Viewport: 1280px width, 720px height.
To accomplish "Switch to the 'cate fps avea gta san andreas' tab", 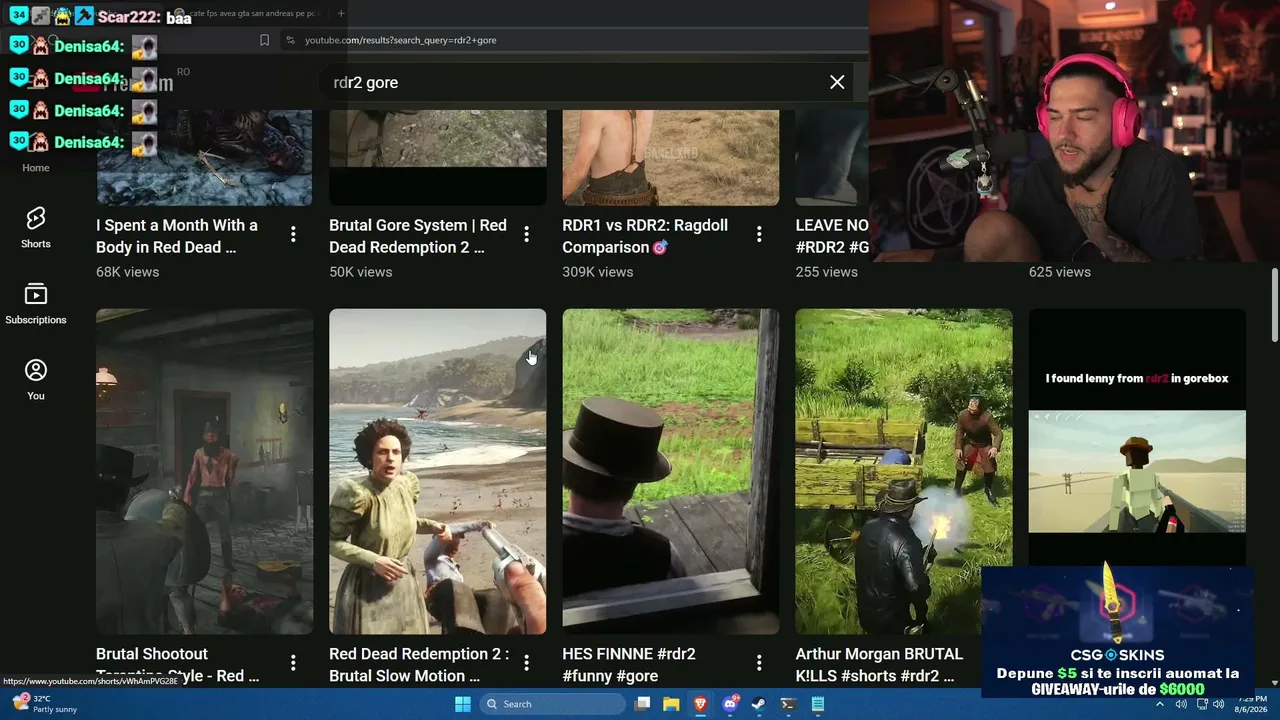I will pyautogui.click(x=248, y=13).
